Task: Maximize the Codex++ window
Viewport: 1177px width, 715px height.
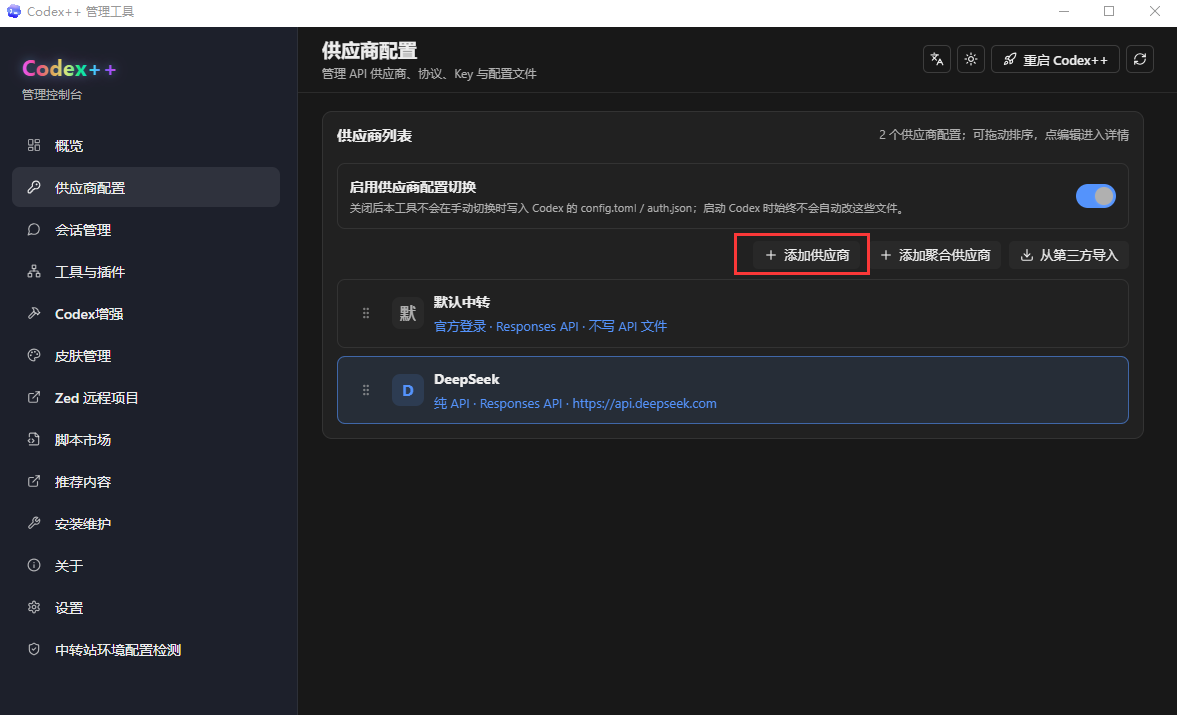Action: pos(1109,11)
